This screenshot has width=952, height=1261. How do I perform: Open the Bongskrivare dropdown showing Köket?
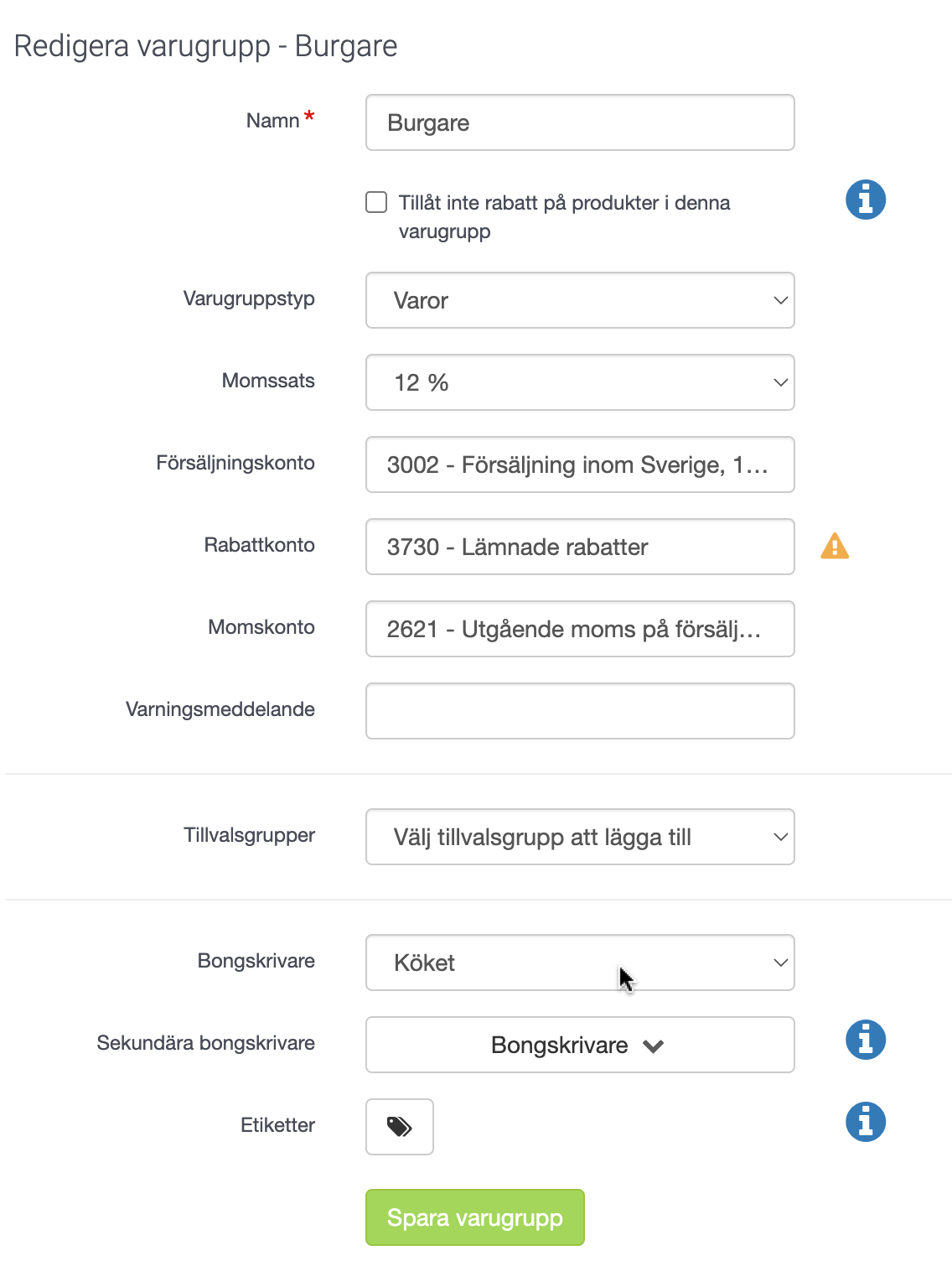[x=580, y=963]
